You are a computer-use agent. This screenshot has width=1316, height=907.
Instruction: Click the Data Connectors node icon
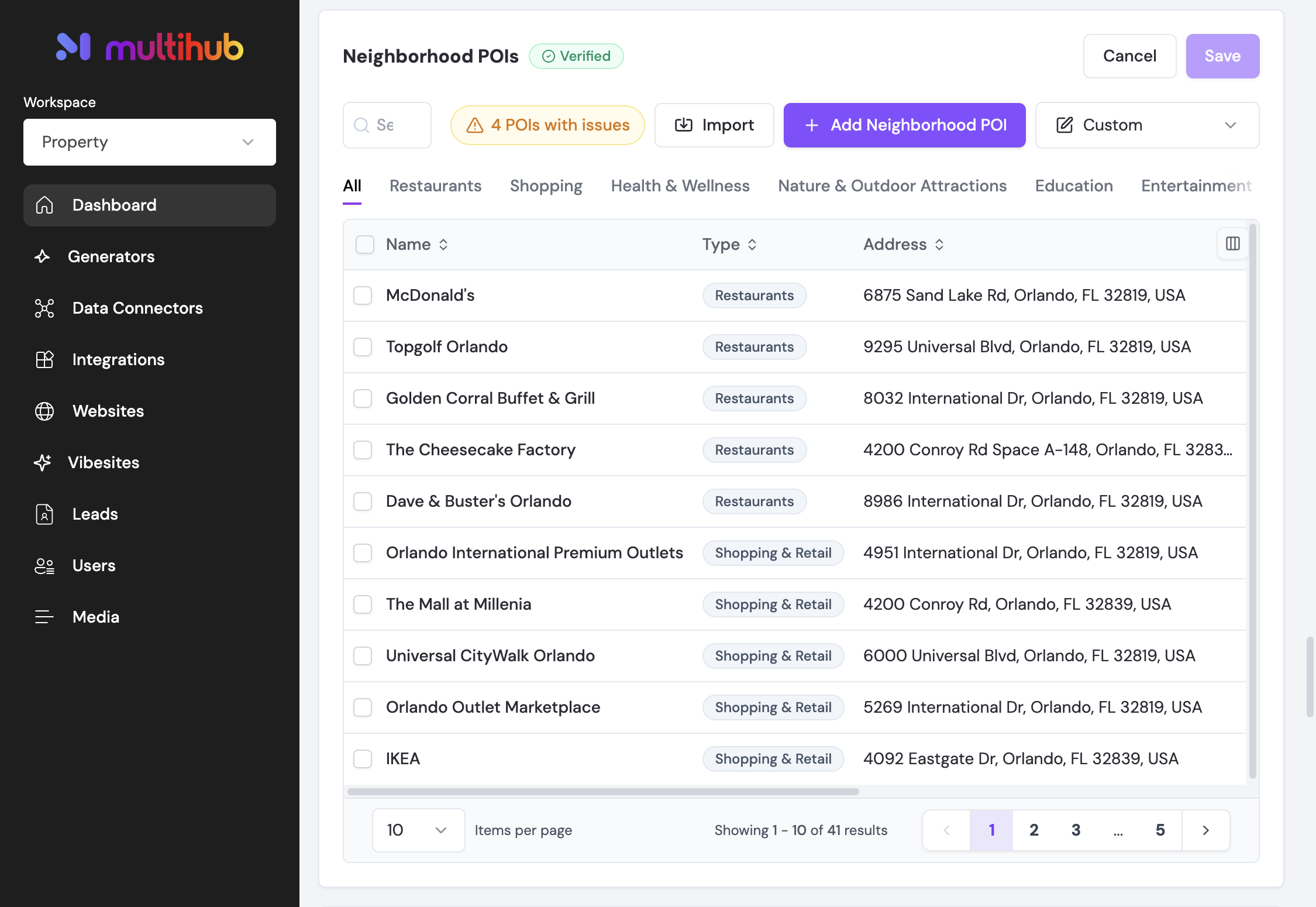point(44,308)
